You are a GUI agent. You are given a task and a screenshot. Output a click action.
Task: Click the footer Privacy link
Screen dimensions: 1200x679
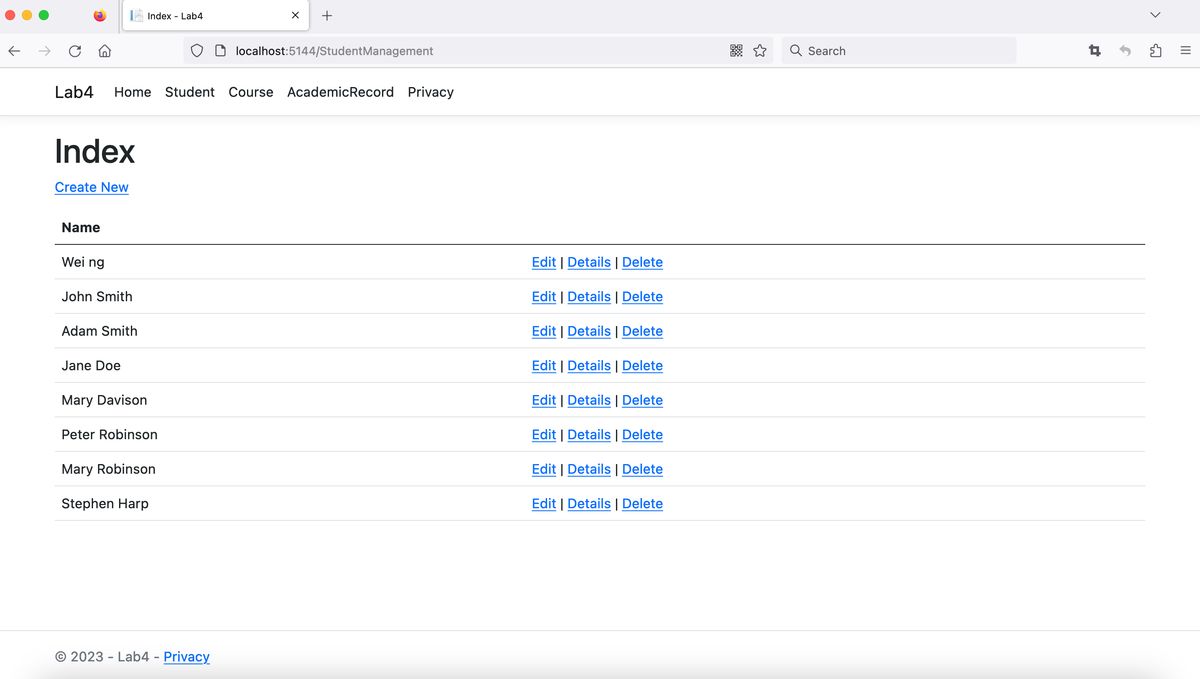point(187,657)
